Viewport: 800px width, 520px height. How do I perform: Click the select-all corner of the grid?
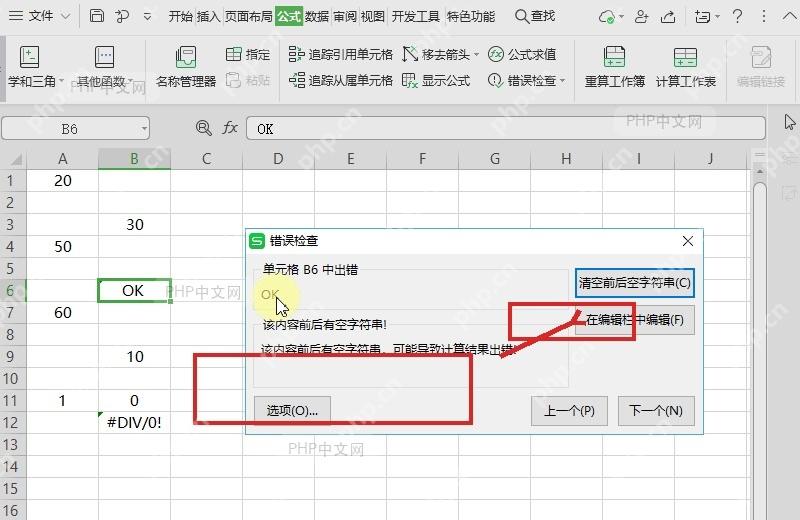pyautogui.click(x=14, y=159)
